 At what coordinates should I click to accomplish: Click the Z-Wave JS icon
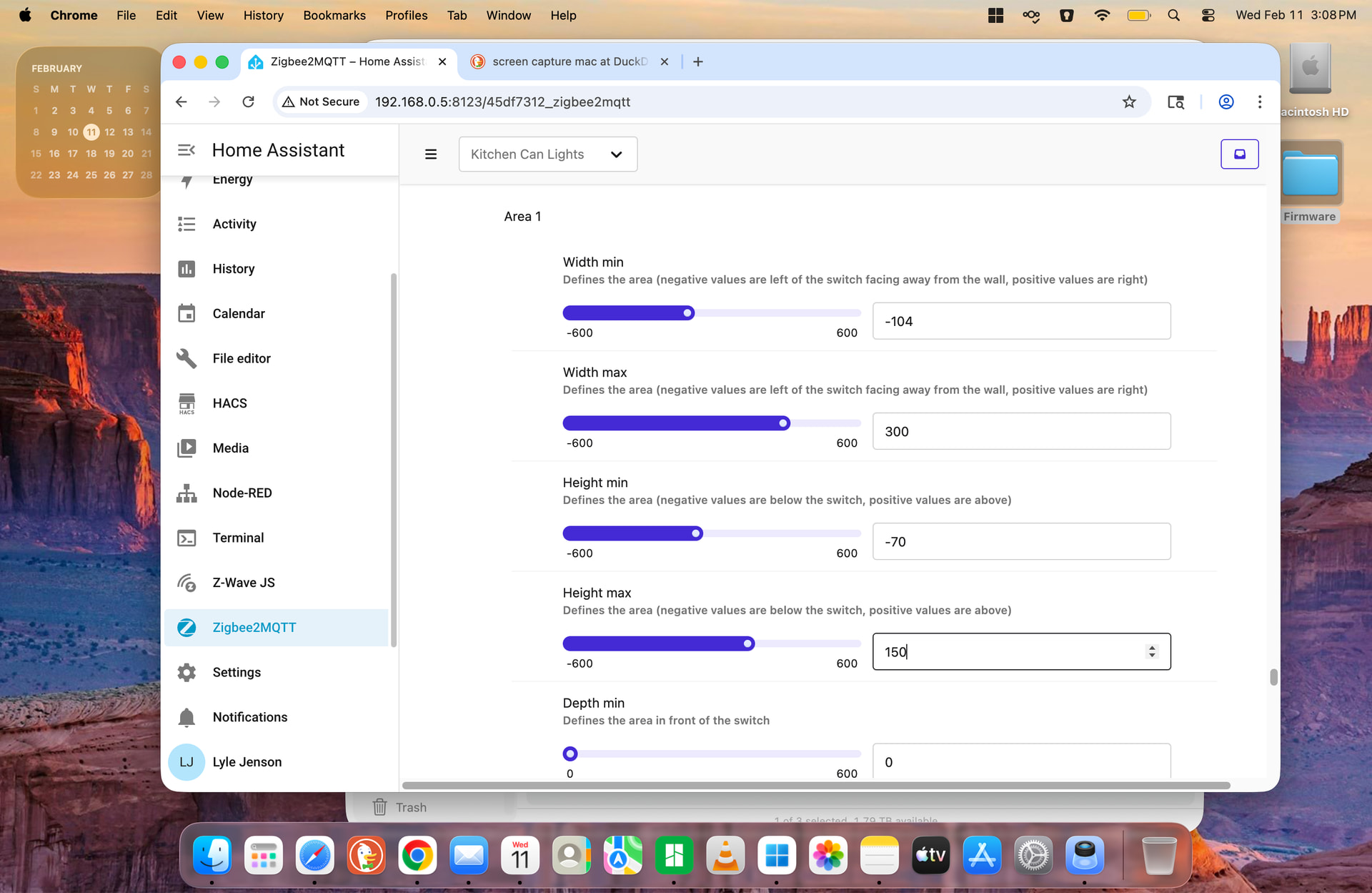pos(187,583)
